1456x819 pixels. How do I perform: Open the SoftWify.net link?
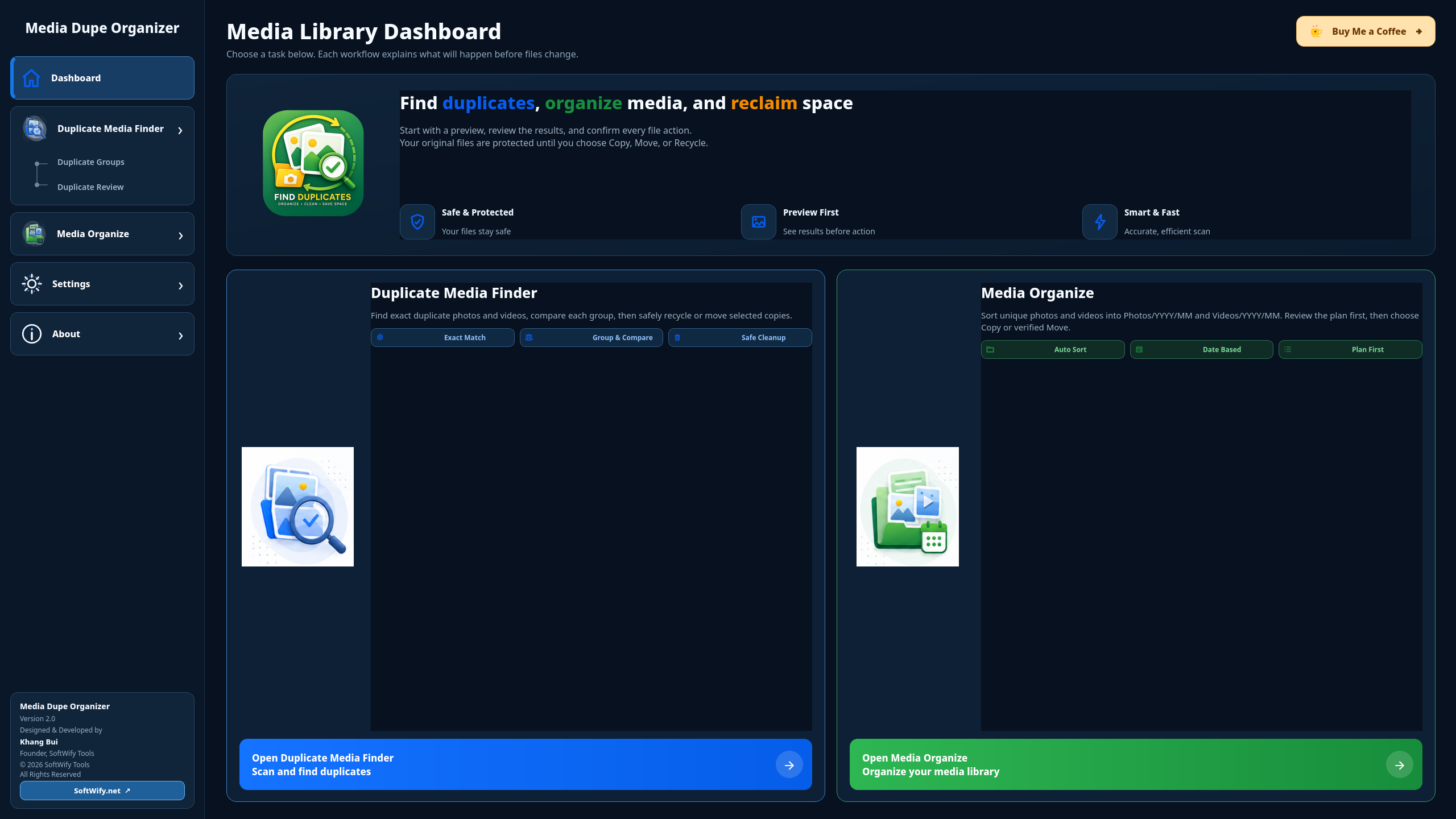102,791
